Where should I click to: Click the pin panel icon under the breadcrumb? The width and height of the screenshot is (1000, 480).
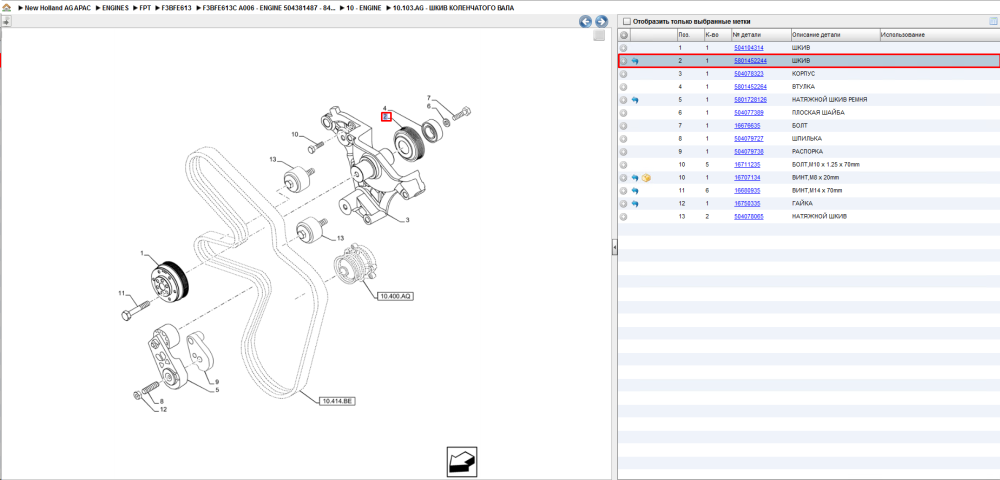[x=6, y=20]
